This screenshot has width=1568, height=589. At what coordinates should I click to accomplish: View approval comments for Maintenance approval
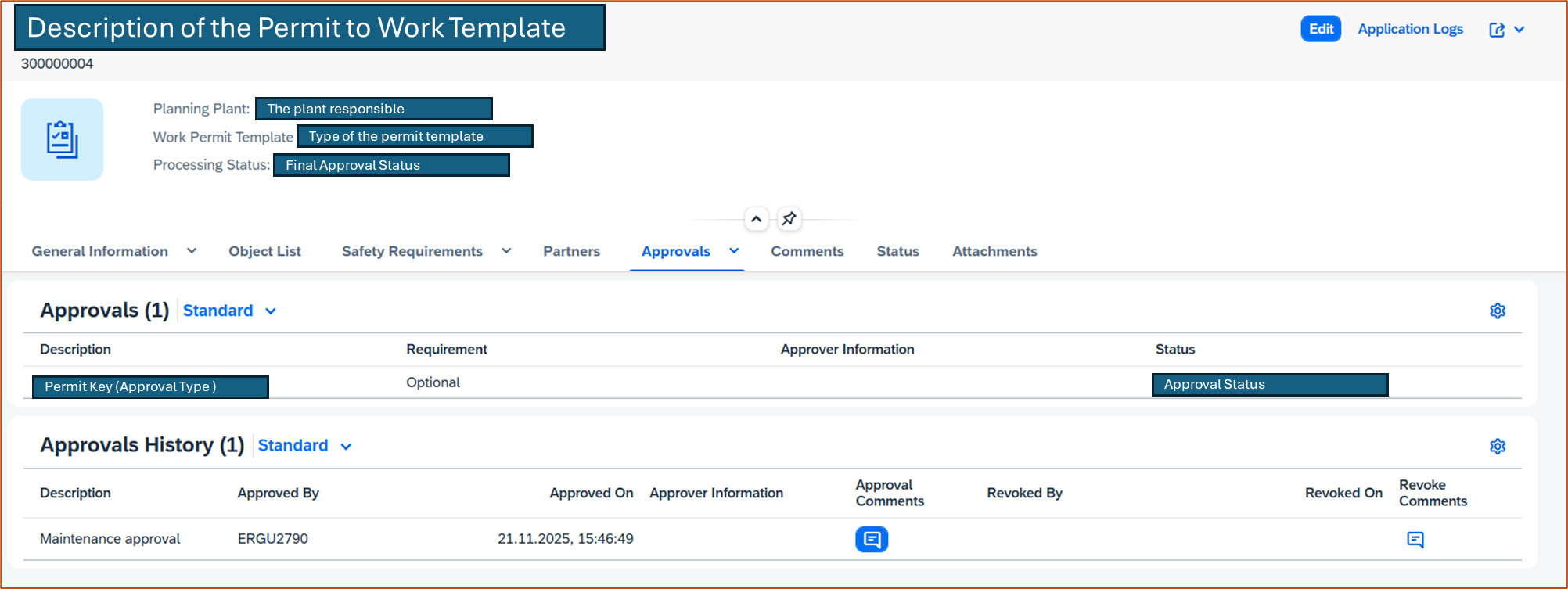pos(871,539)
